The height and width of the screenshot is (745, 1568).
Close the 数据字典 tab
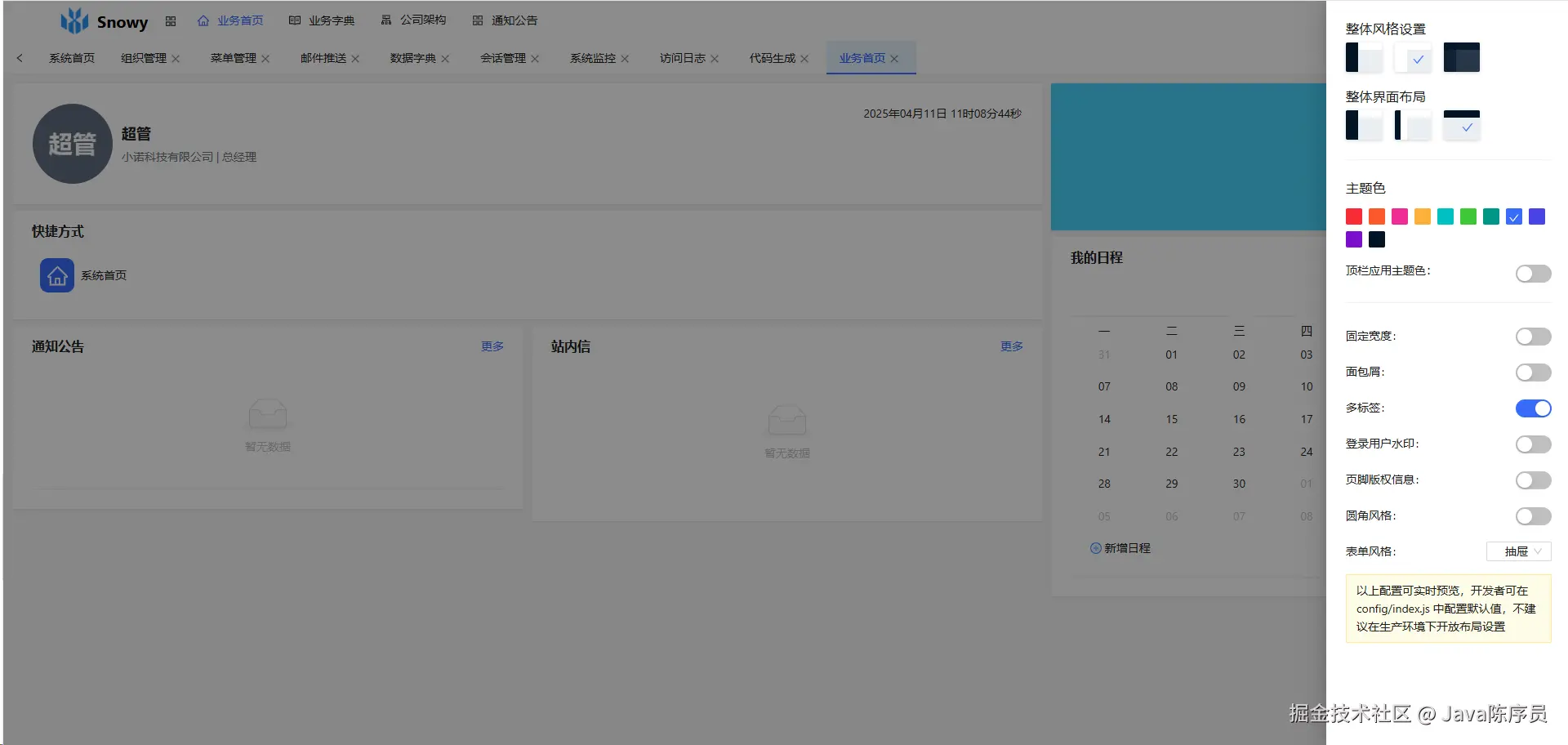point(445,59)
